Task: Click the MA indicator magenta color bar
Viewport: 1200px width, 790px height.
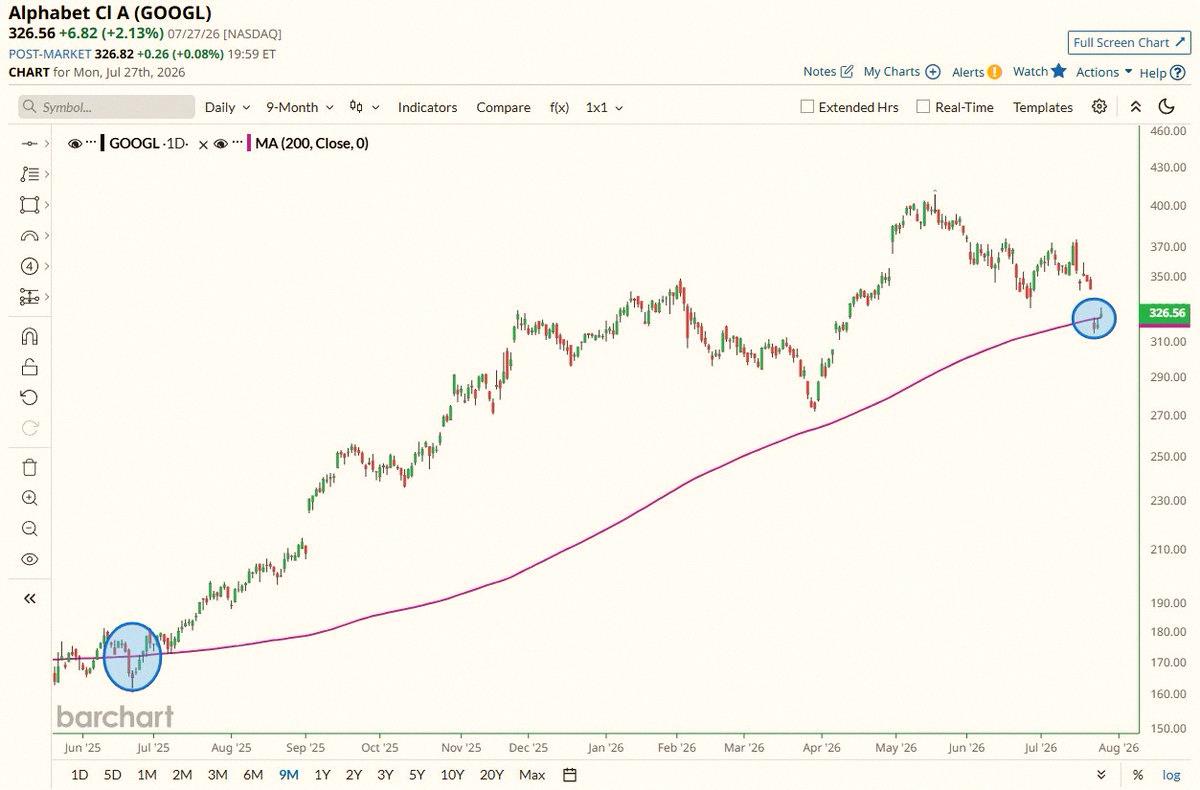Action: pos(249,143)
